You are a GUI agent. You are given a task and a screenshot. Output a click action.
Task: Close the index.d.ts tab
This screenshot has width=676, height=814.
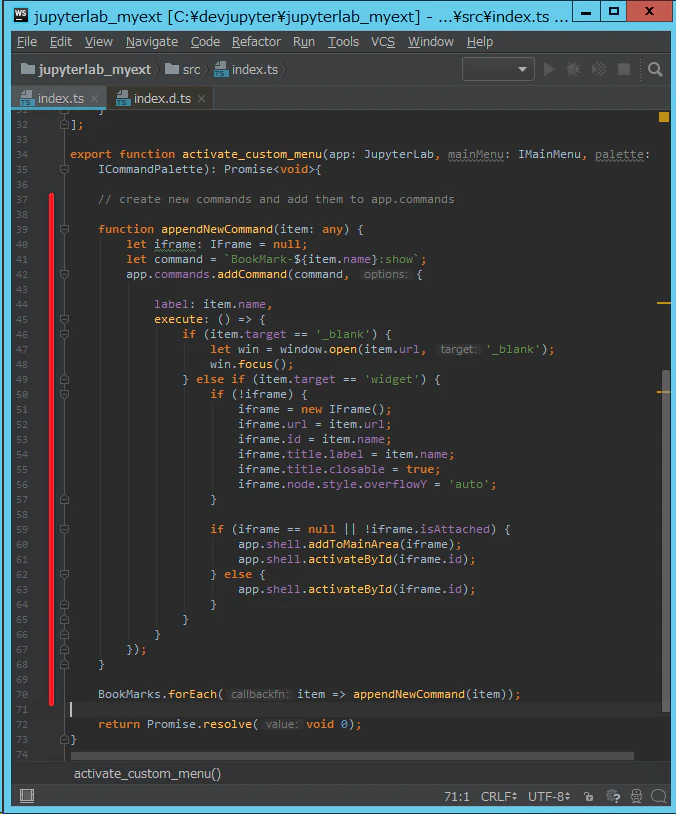[201, 98]
